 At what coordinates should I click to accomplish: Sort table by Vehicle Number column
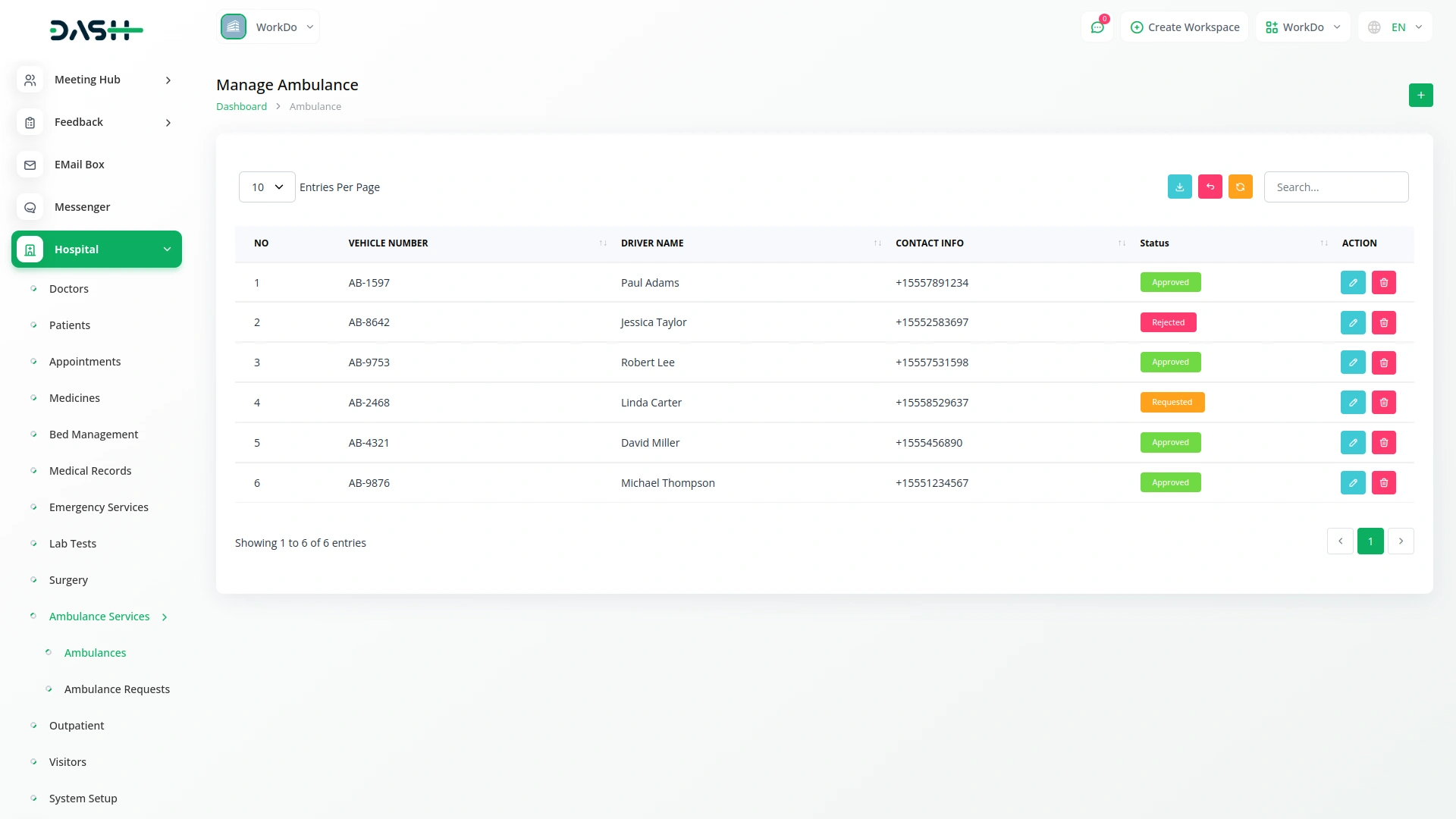(x=603, y=243)
